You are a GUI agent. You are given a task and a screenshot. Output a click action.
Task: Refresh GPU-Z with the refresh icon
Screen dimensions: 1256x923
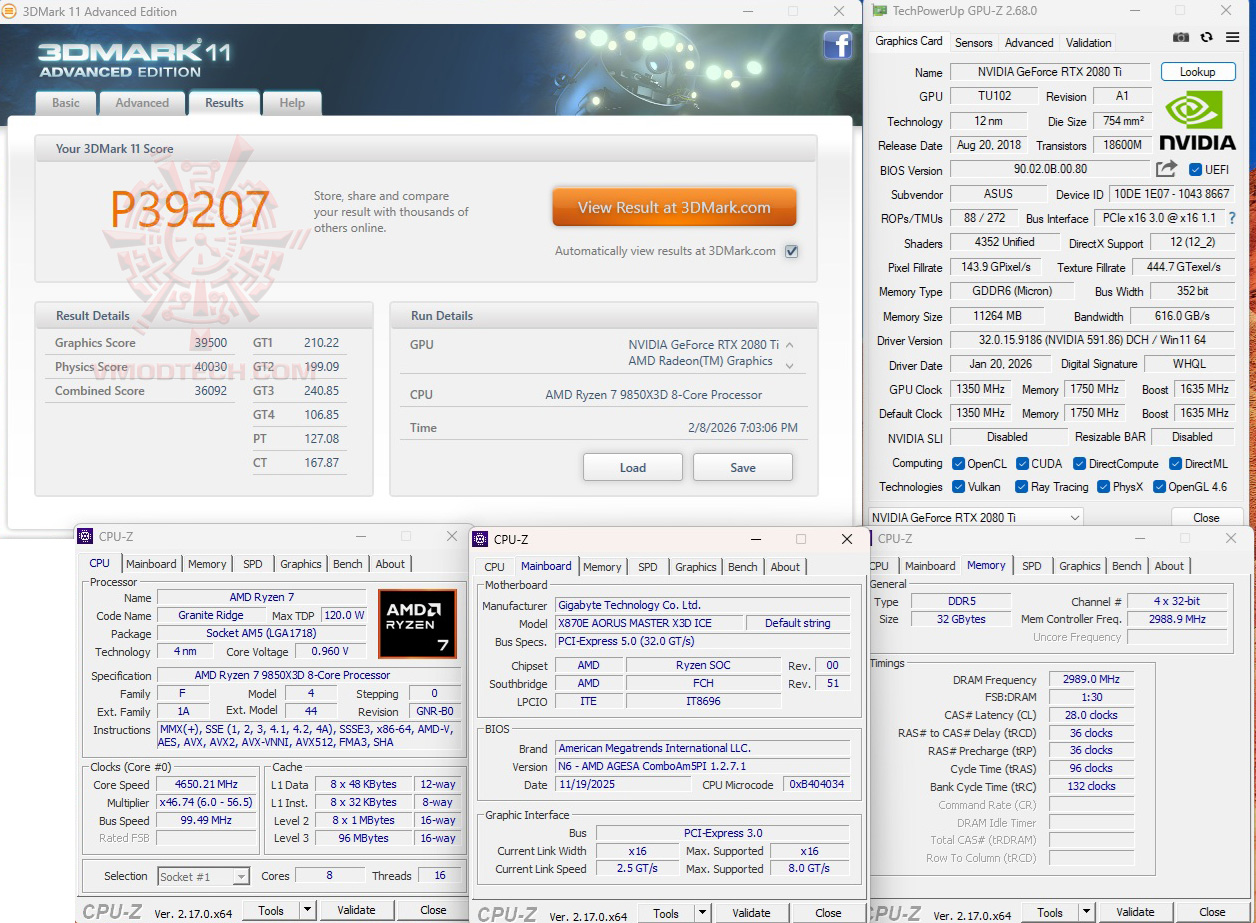pyautogui.click(x=1207, y=37)
